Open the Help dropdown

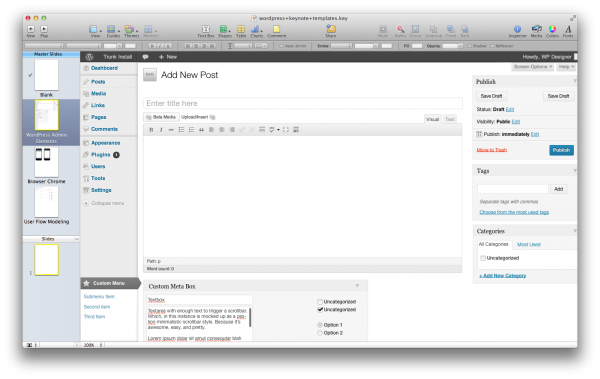click(x=566, y=67)
